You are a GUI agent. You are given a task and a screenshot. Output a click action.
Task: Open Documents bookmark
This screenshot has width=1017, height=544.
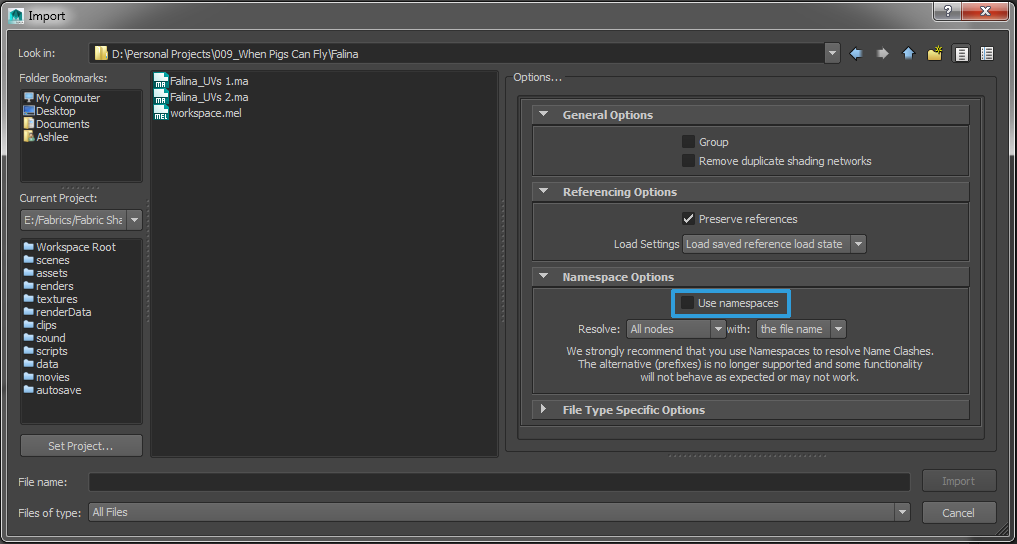pos(56,124)
